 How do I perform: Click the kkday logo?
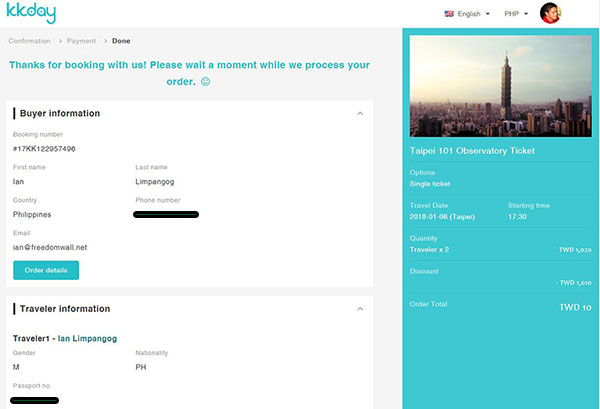click(x=31, y=14)
